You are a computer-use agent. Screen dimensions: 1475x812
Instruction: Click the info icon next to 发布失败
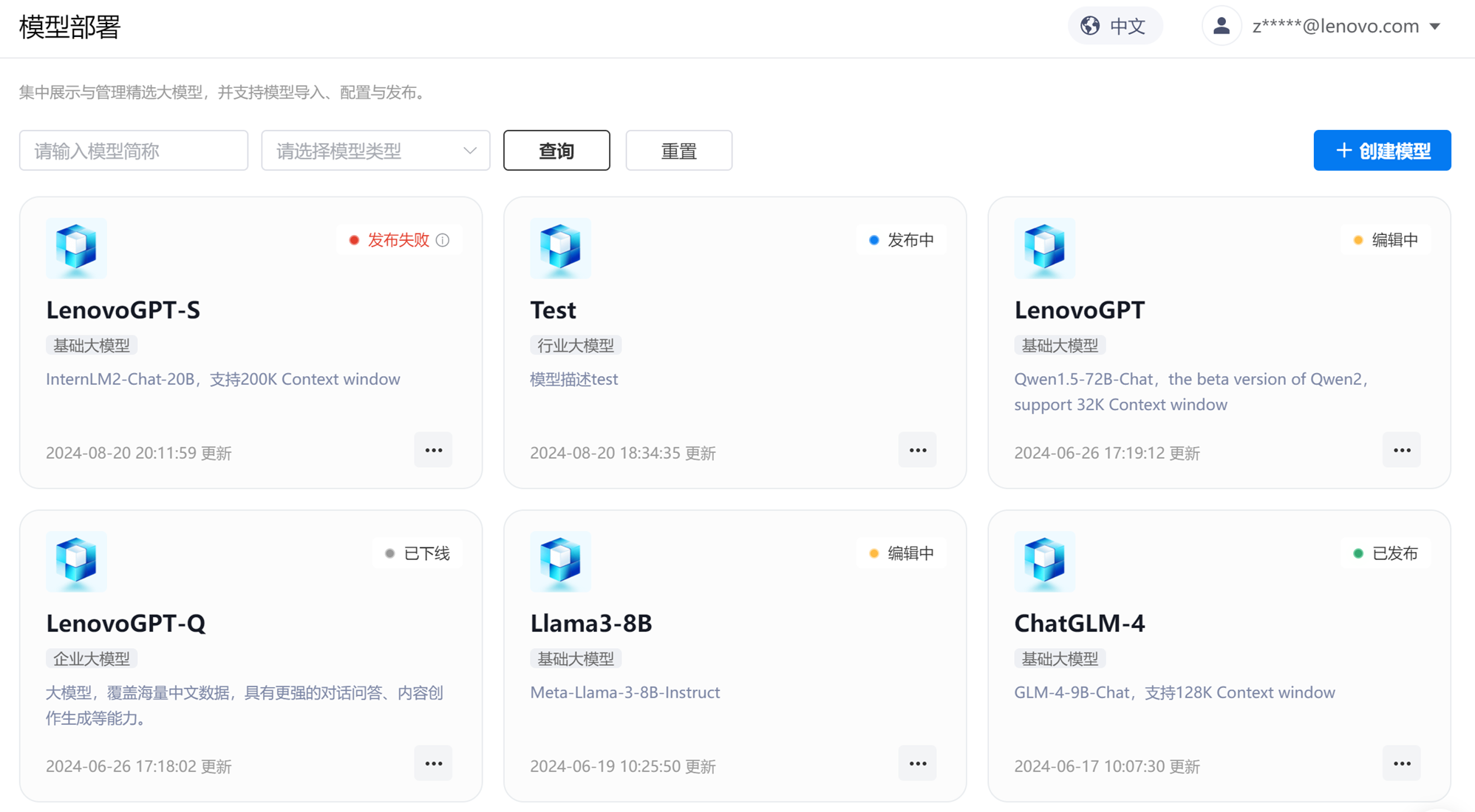pos(443,240)
